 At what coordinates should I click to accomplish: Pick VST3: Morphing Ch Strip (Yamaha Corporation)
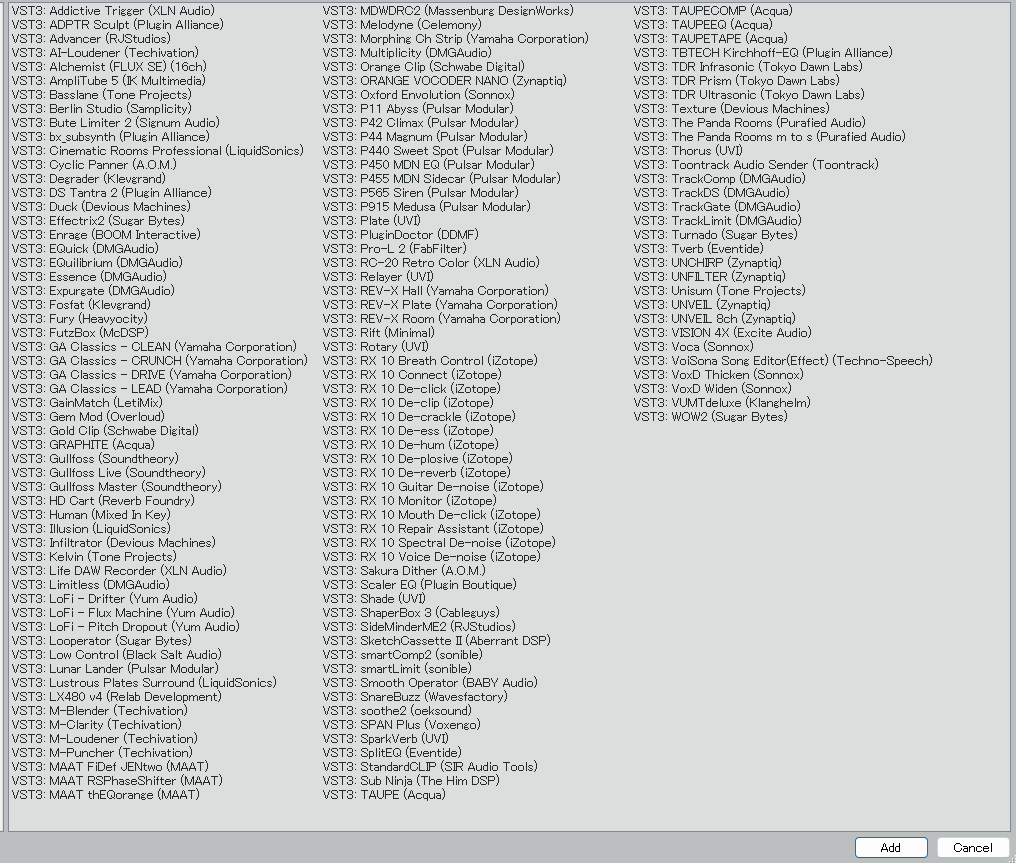click(456, 38)
